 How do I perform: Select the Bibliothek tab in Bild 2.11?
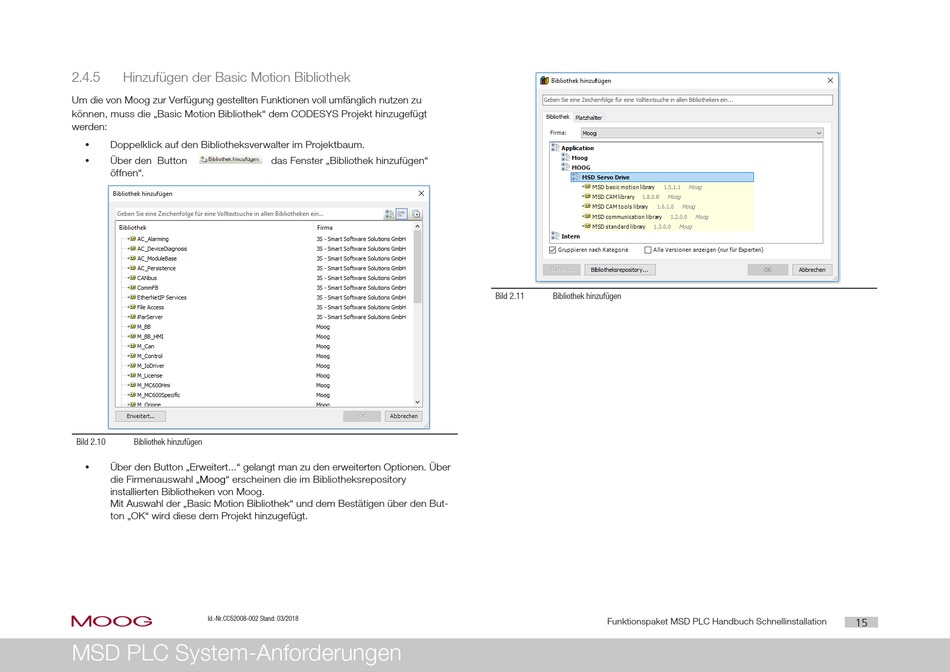coord(557,117)
